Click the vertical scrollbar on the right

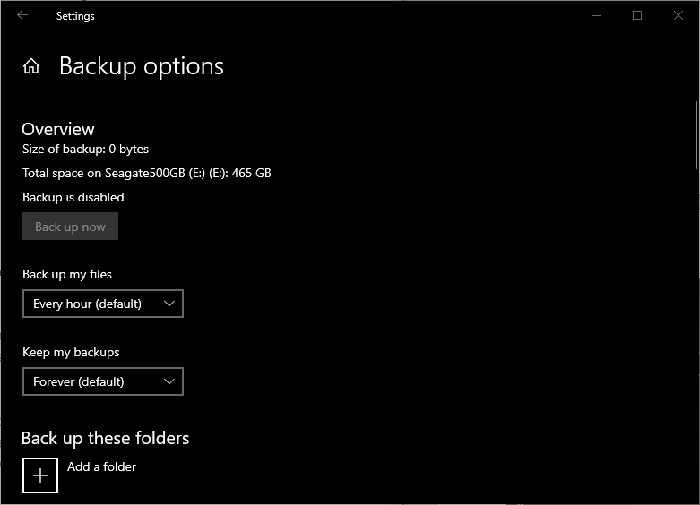pos(696,135)
